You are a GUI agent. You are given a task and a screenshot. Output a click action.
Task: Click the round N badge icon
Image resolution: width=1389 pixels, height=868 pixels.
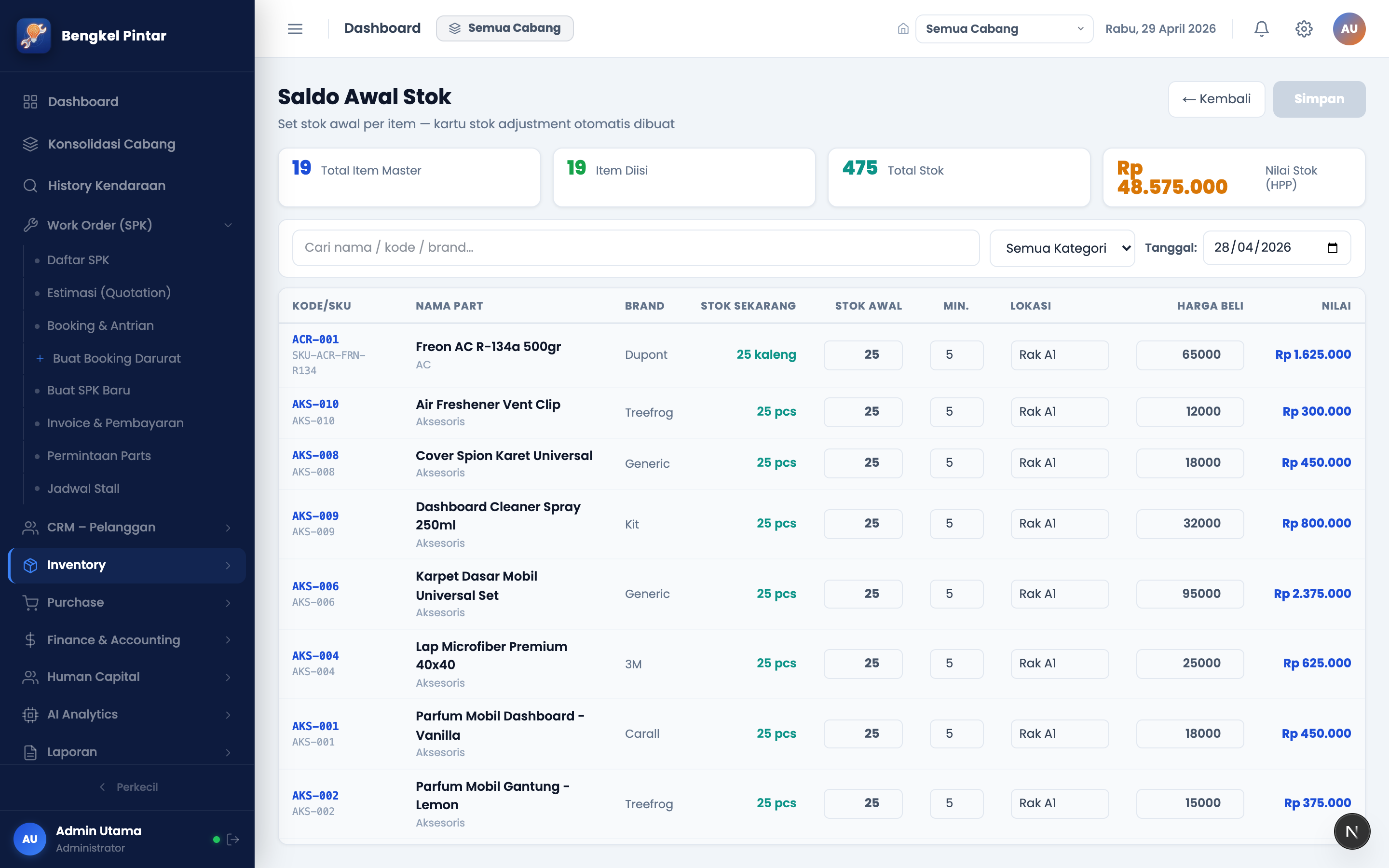[x=1352, y=831]
